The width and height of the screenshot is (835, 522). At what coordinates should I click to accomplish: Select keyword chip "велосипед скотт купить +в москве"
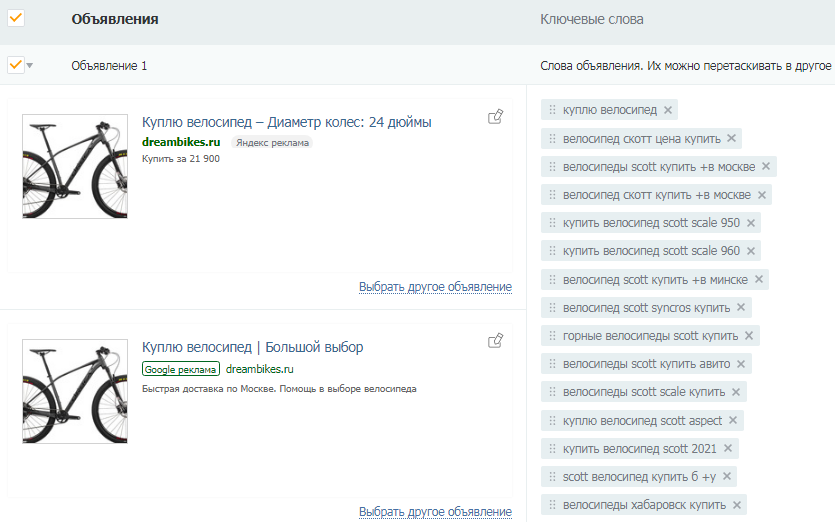657,195
